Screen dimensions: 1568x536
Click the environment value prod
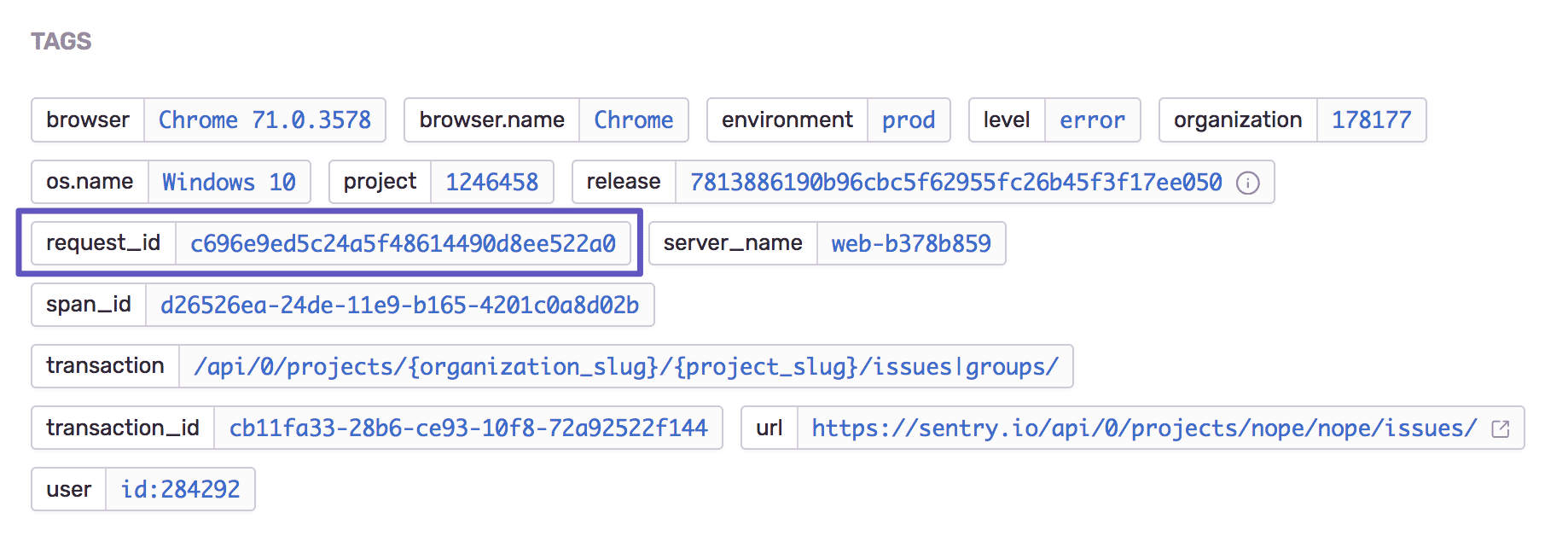point(909,120)
